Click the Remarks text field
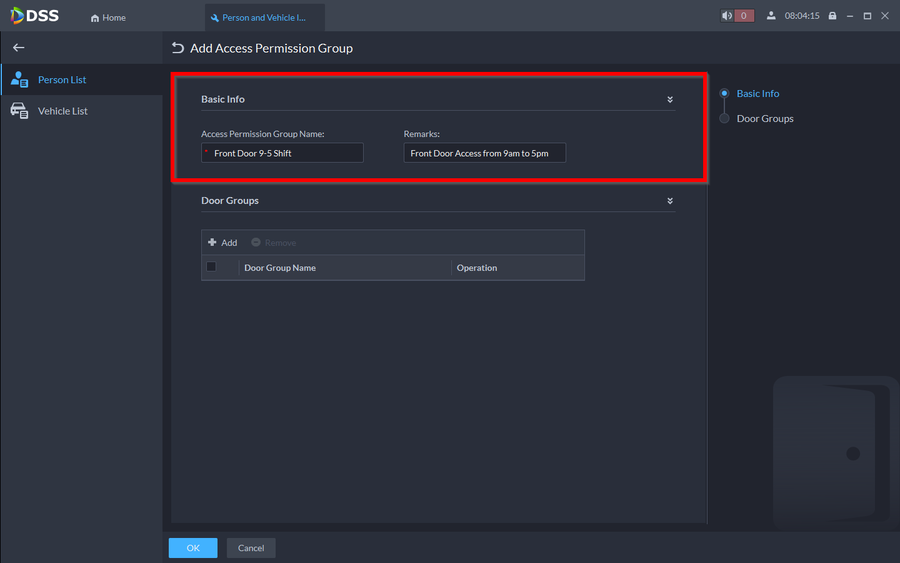The image size is (900, 563). (485, 153)
